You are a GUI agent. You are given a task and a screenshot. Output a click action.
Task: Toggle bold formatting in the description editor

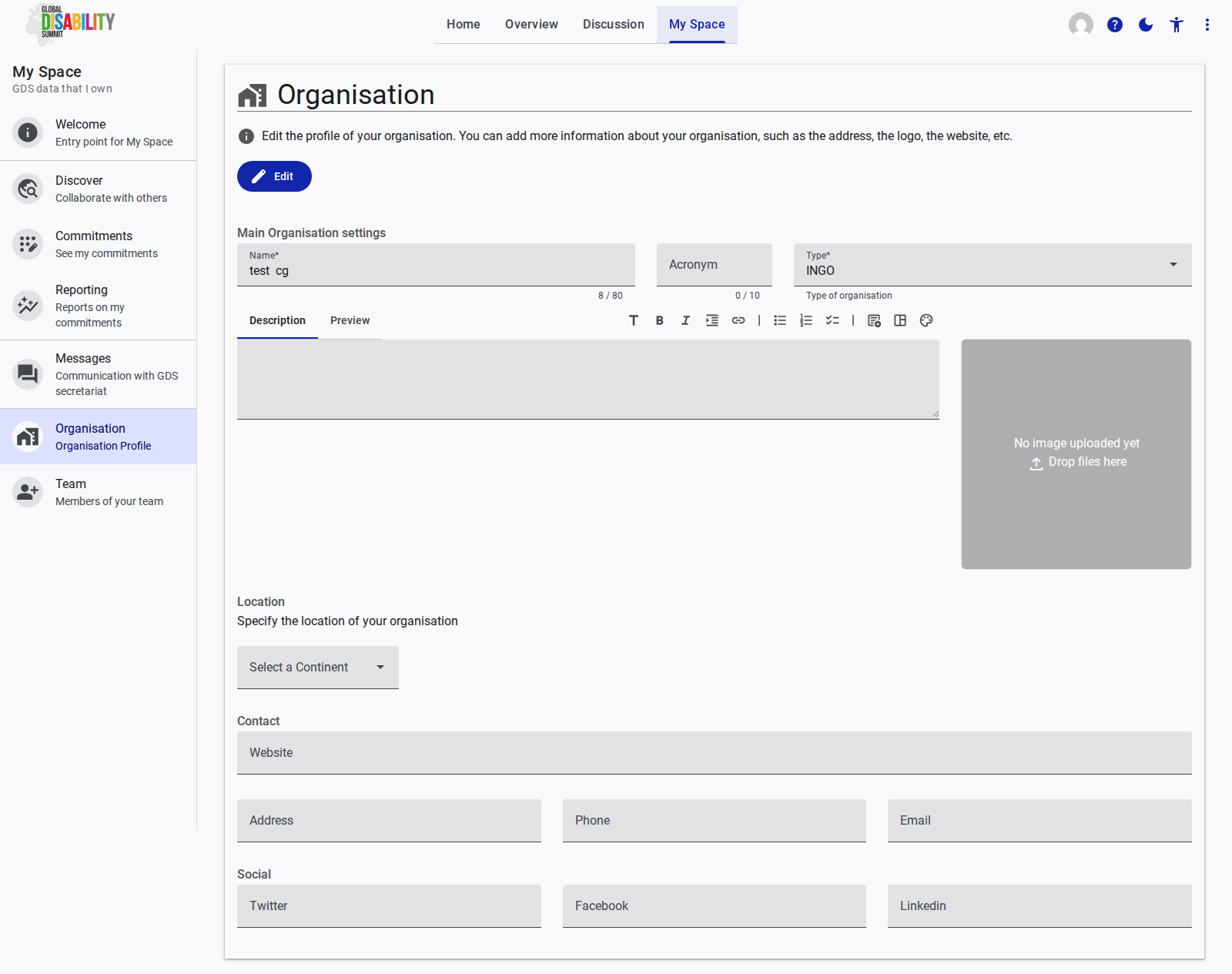[x=659, y=320]
